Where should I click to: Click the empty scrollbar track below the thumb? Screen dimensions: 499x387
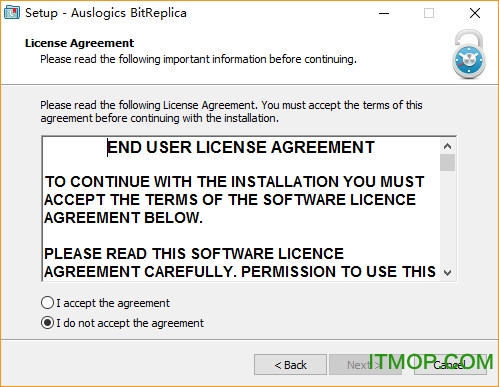[447, 218]
